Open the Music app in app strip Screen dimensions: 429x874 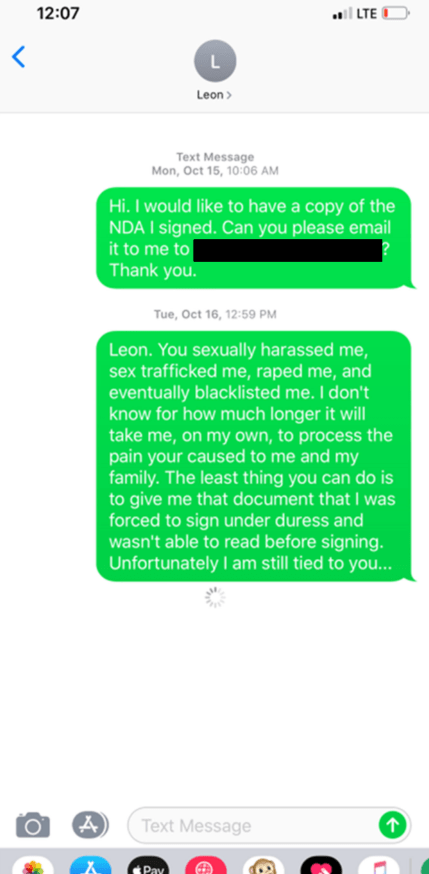coord(379,865)
